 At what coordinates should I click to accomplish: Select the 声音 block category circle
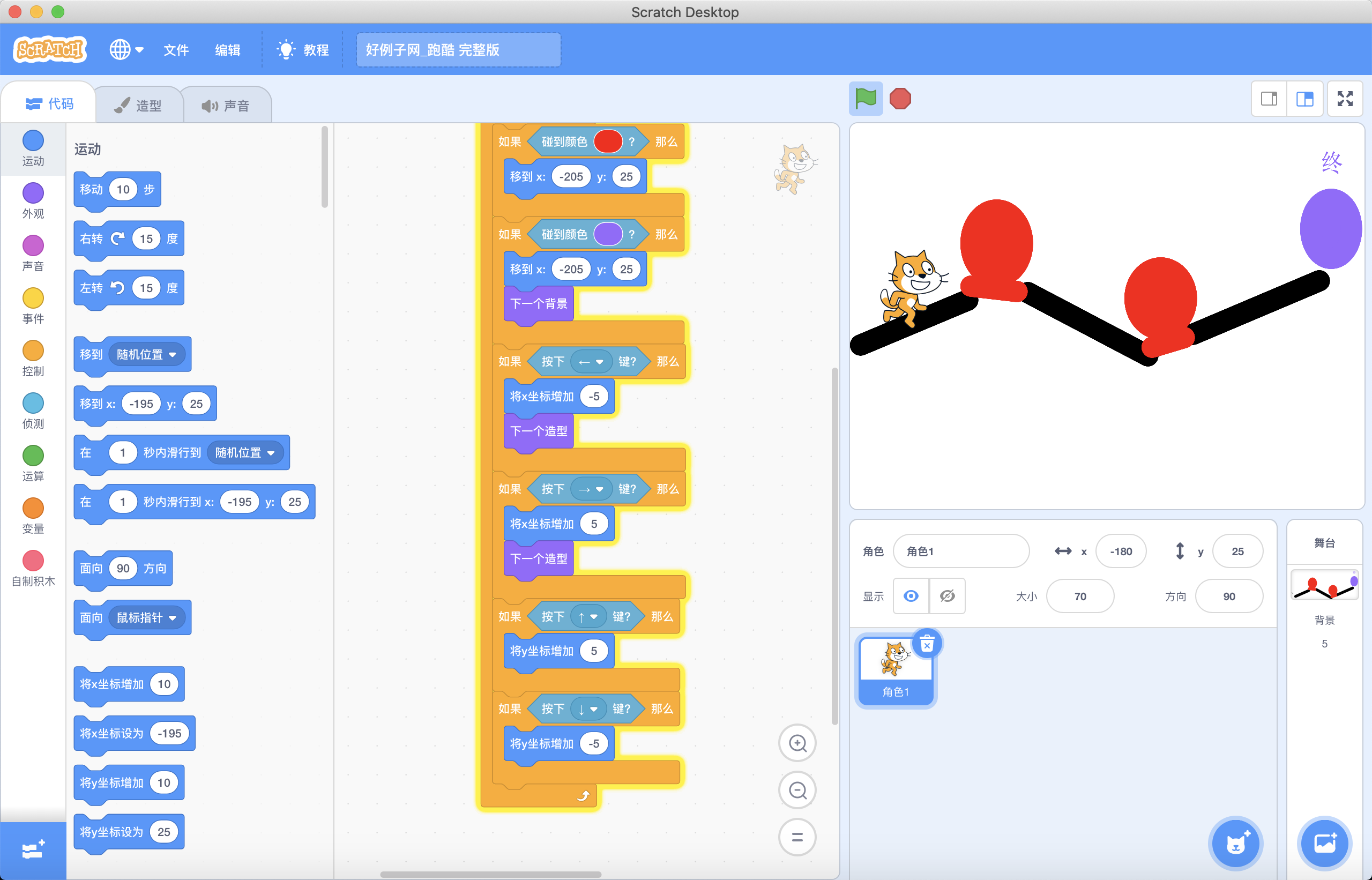tap(33, 245)
